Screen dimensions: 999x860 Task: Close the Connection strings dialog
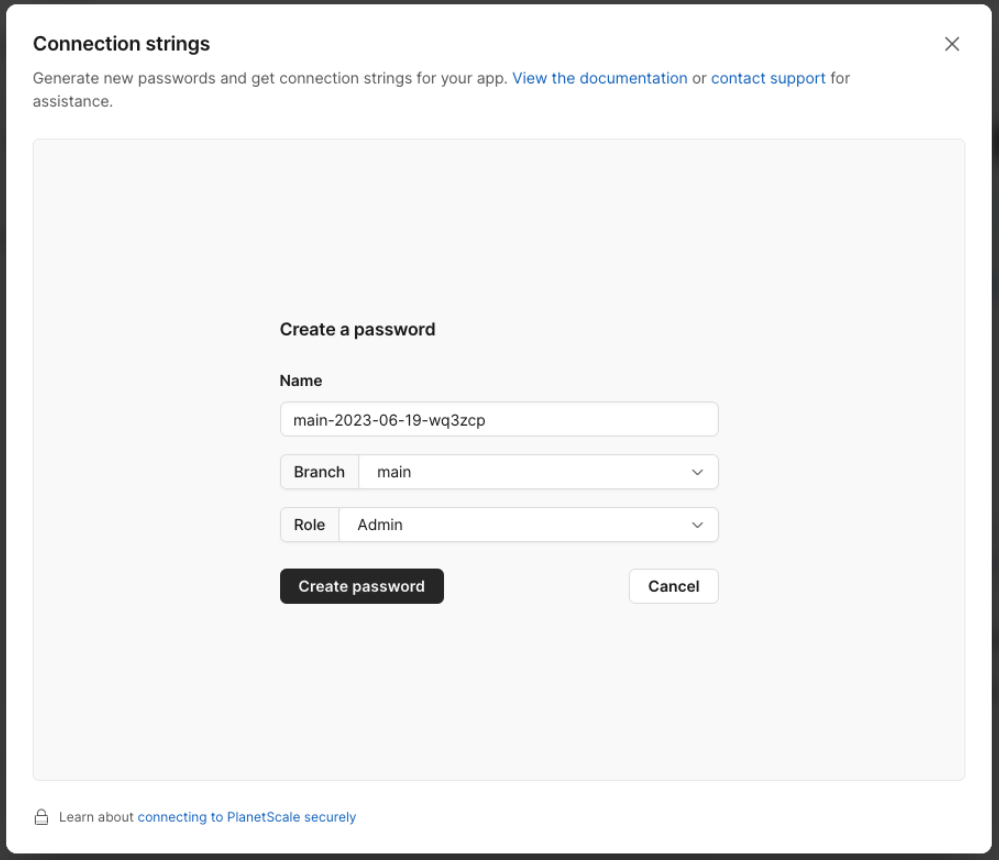(x=951, y=44)
